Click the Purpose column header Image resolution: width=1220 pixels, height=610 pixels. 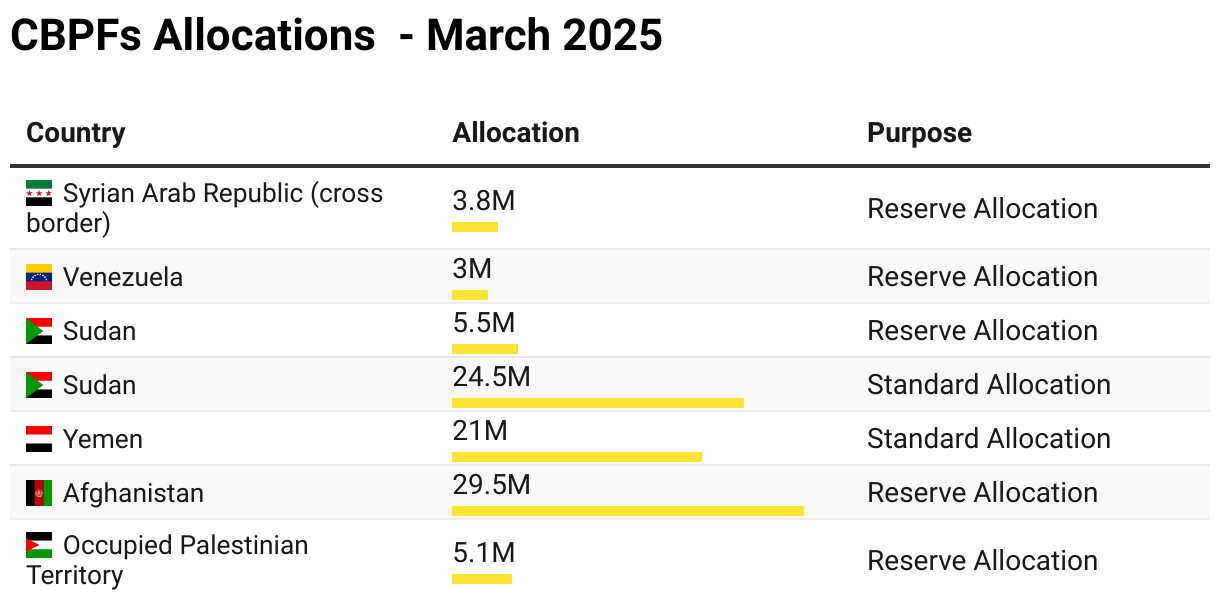click(x=919, y=133)
